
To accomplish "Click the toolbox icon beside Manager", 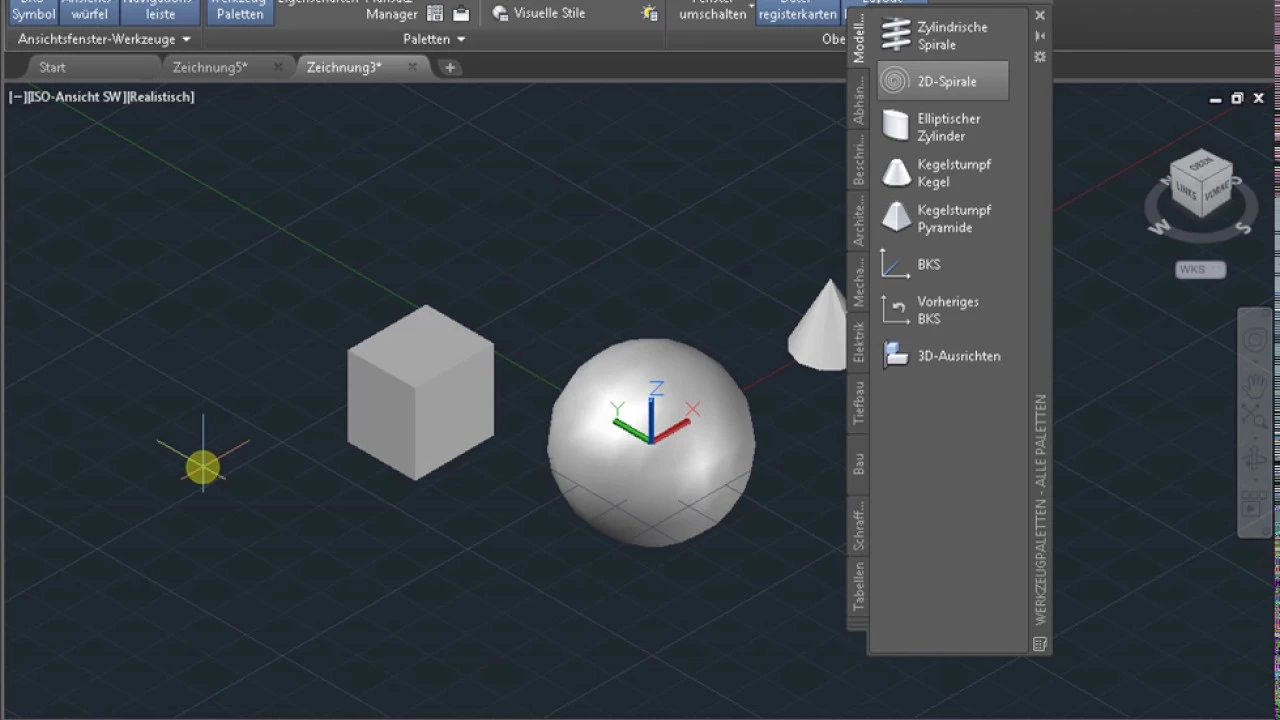I will pyautogui.click(x=461, y=13).
